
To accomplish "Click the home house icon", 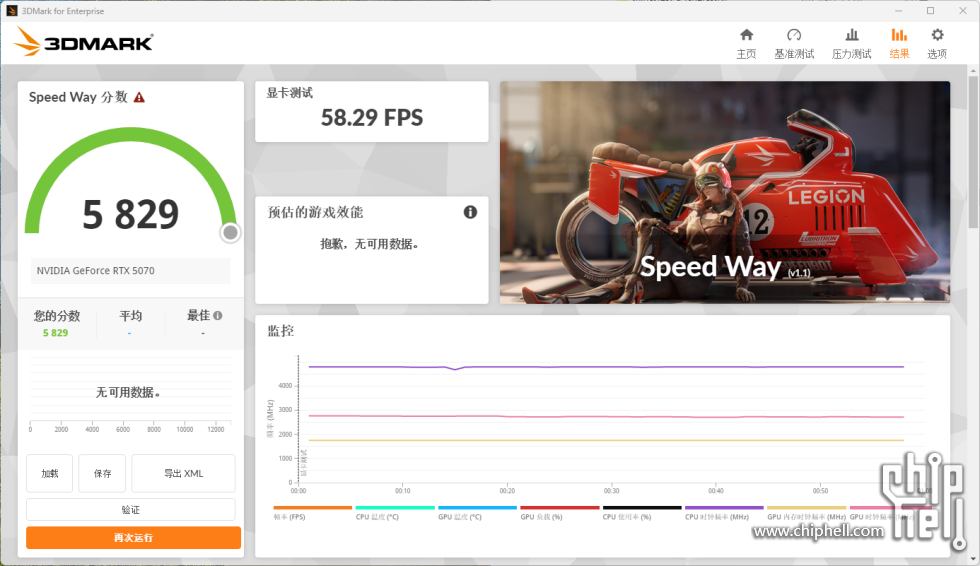I will (x=746, y=34).
